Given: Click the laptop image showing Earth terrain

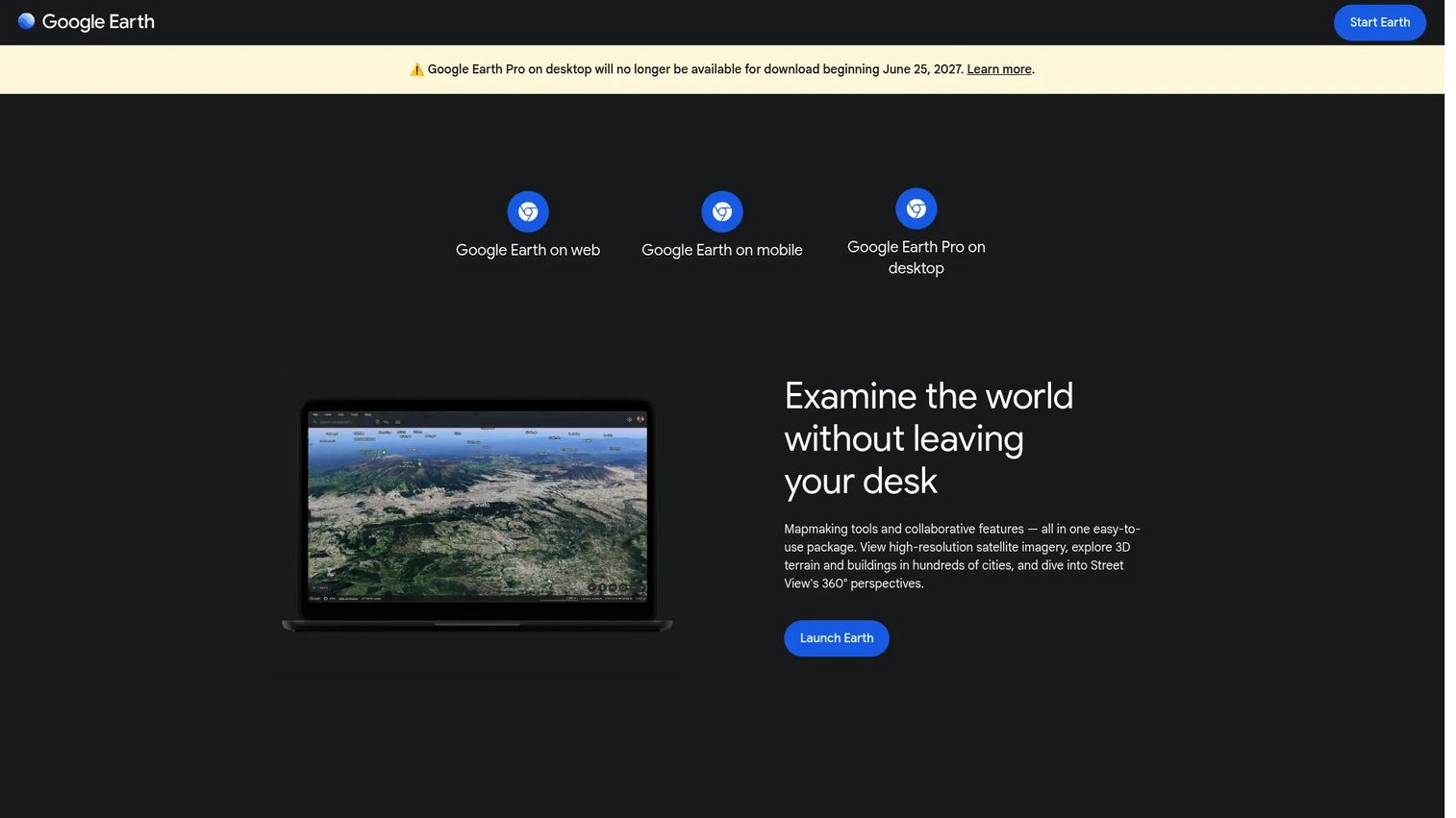Looking at the screenshot, I should [x=477, y=515].
